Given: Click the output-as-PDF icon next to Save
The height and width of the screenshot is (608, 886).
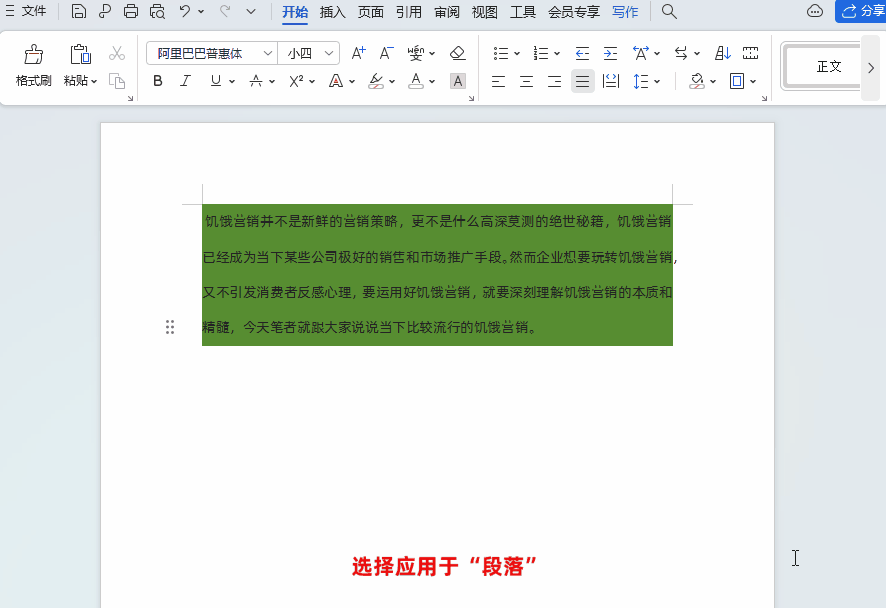Looking at the screenshot, I should tap(105, 11).
